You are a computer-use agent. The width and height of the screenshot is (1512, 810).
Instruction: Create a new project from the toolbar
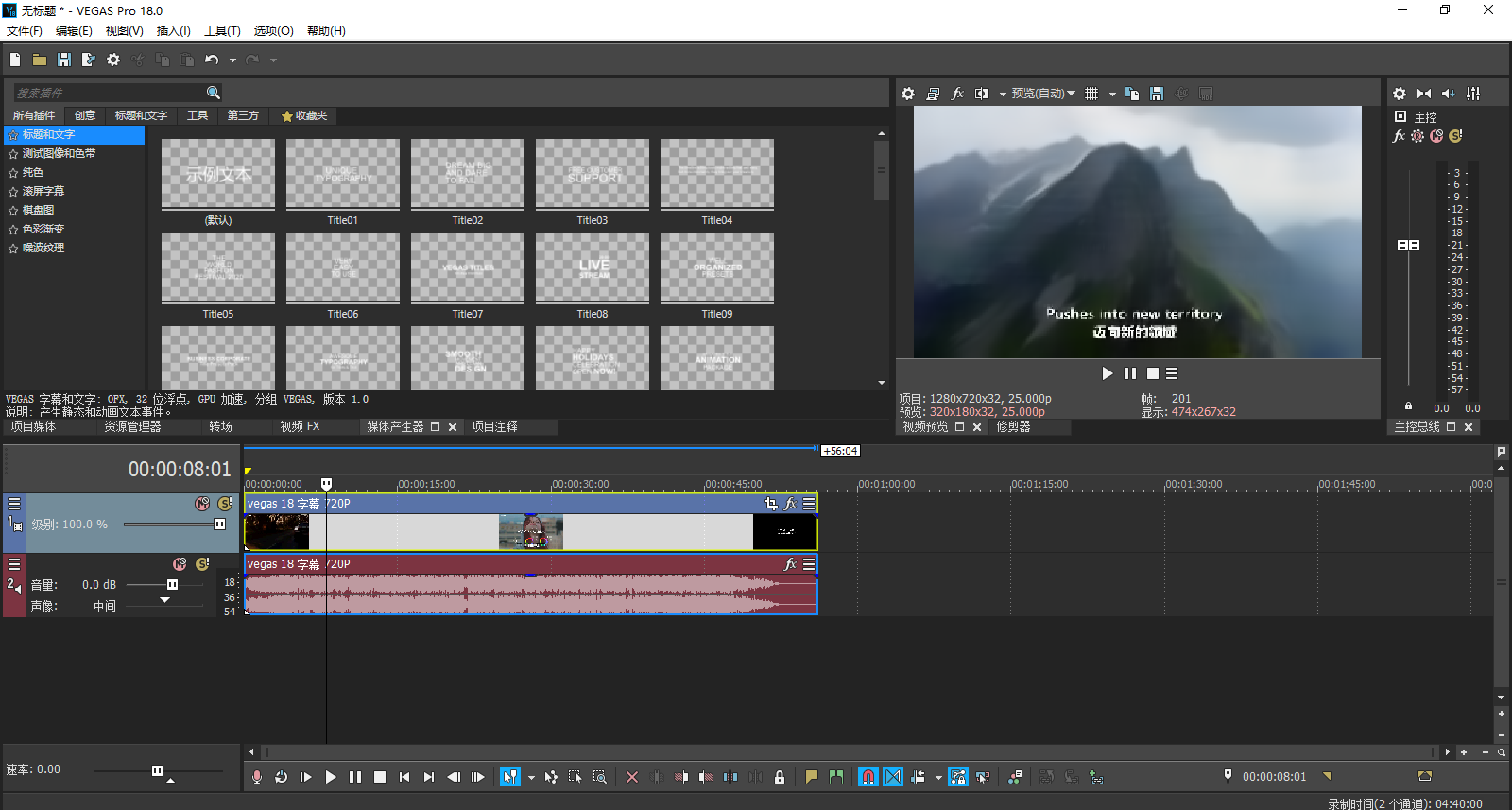point(15,60)
